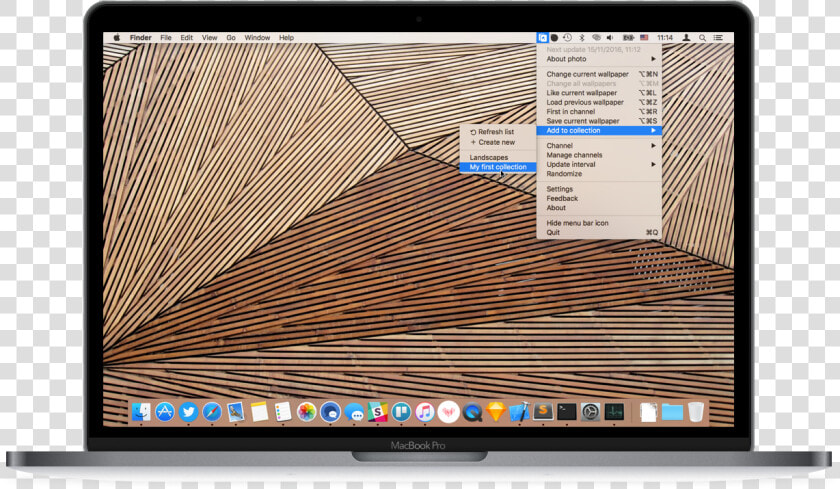Open Sketch diamond icon in dock
The image size is (840, 489).
click(496, 412)
